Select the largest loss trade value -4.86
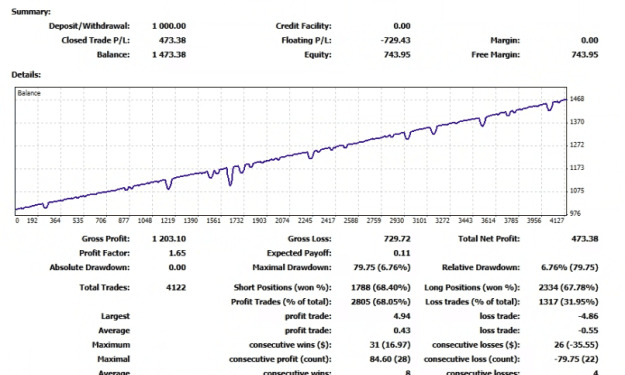 588,316
